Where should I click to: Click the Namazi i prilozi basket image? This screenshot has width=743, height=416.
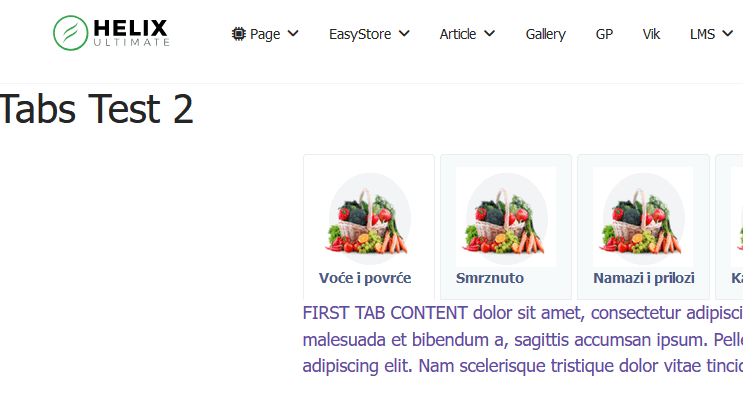[643, 216]
